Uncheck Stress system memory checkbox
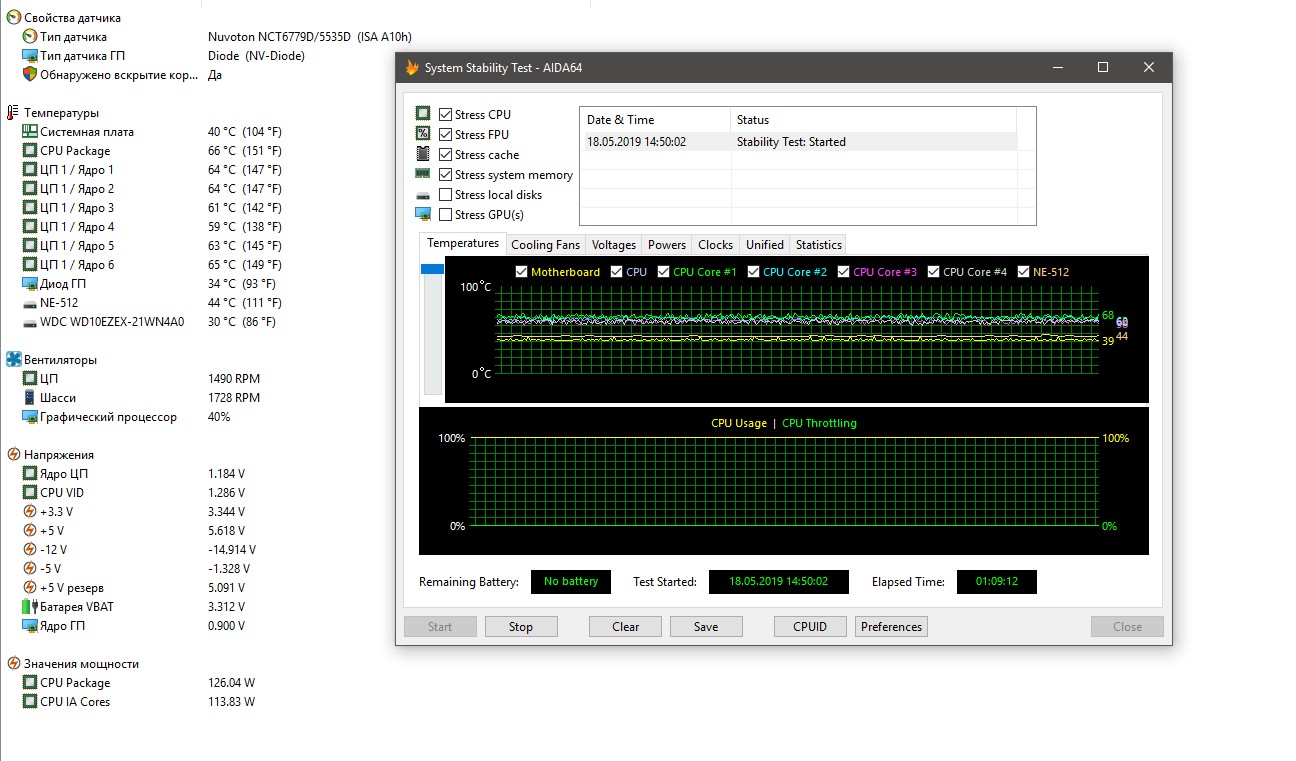The image size is (1296, 761). pyautogui.click(x=445, y=174)
